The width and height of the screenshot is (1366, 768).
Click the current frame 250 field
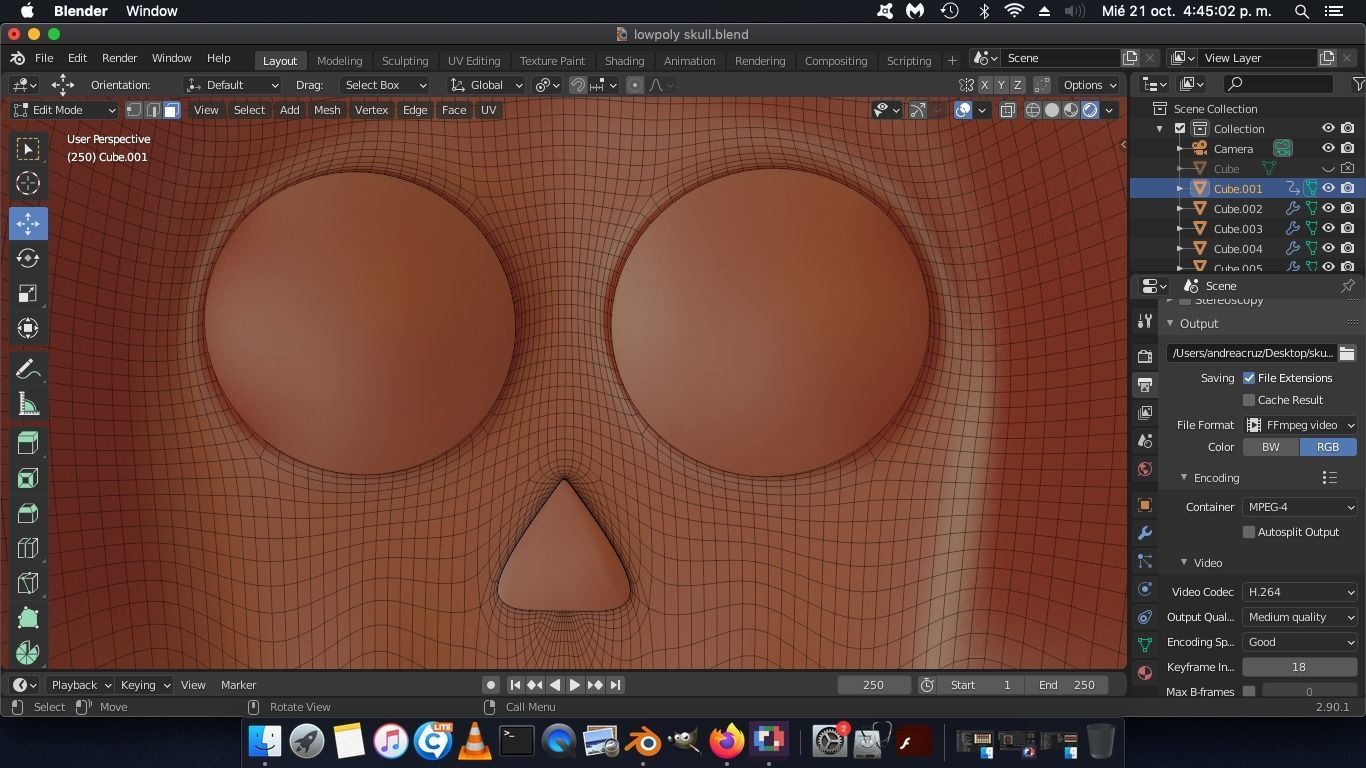click(874, 685)
